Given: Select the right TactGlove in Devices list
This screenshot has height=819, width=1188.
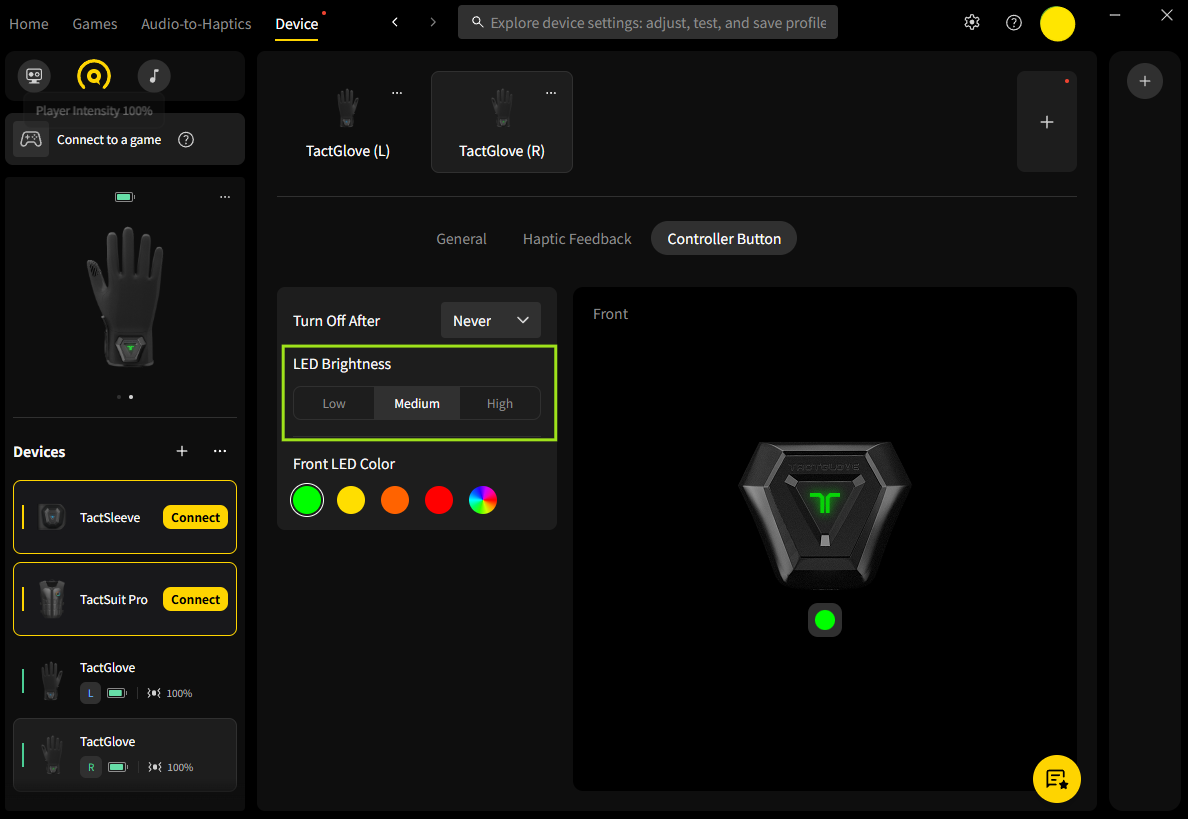Looking at the screenshot, I should pyautogui.click(x=125, y=755).
